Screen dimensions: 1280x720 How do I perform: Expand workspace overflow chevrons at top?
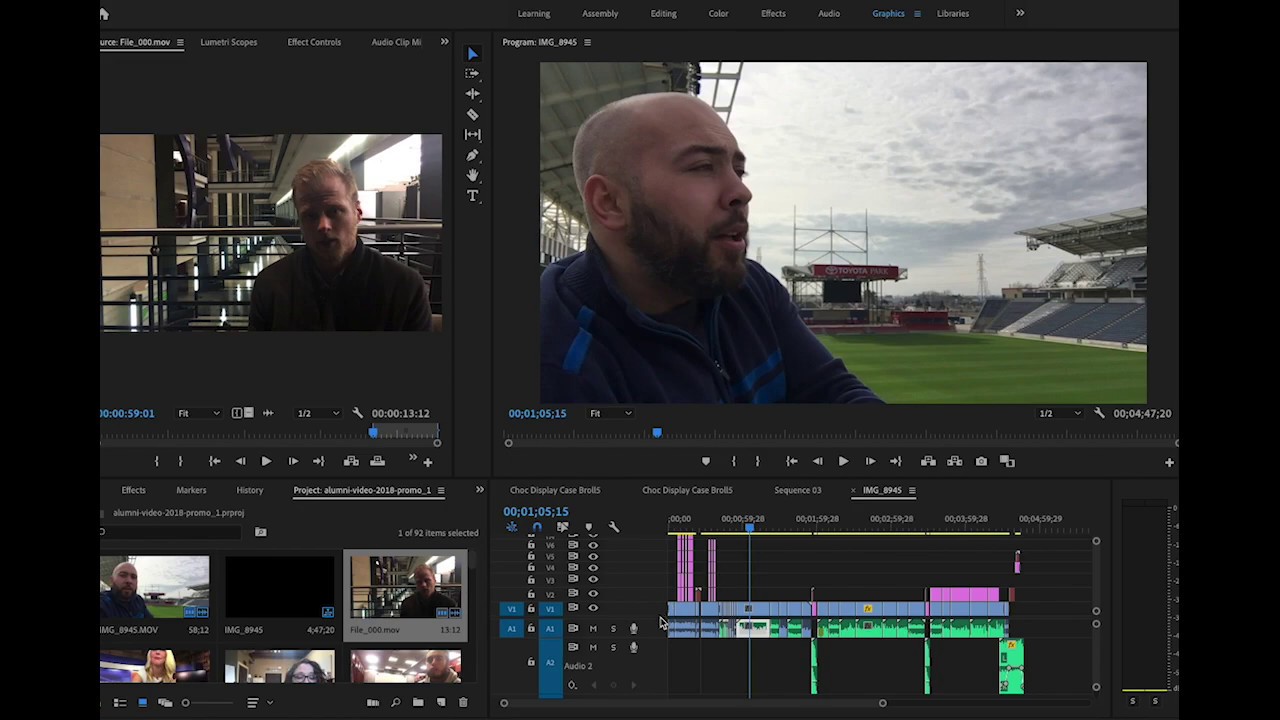click(x=1020, y=13)
